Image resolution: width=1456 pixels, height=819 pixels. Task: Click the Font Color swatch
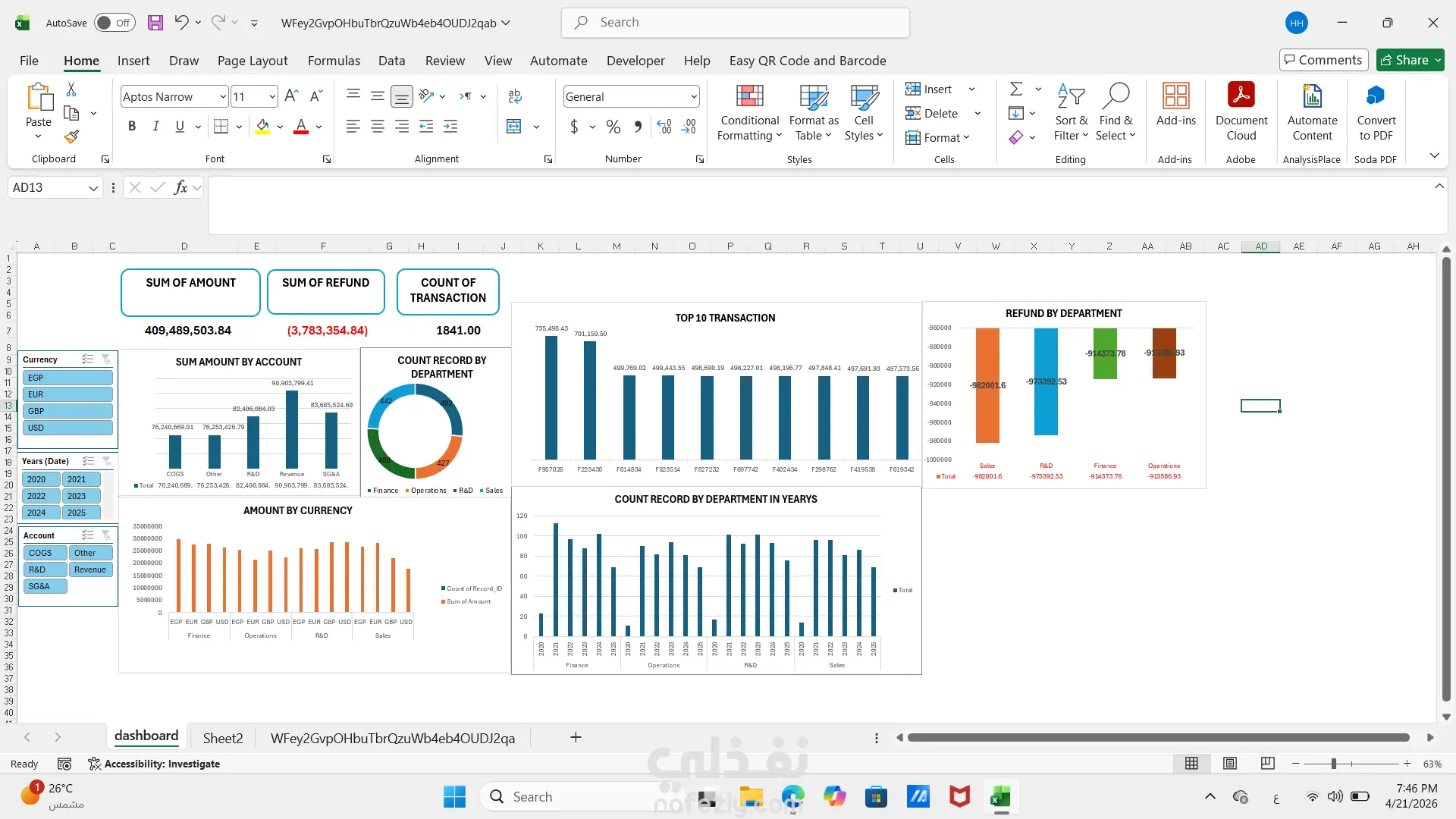301,127
